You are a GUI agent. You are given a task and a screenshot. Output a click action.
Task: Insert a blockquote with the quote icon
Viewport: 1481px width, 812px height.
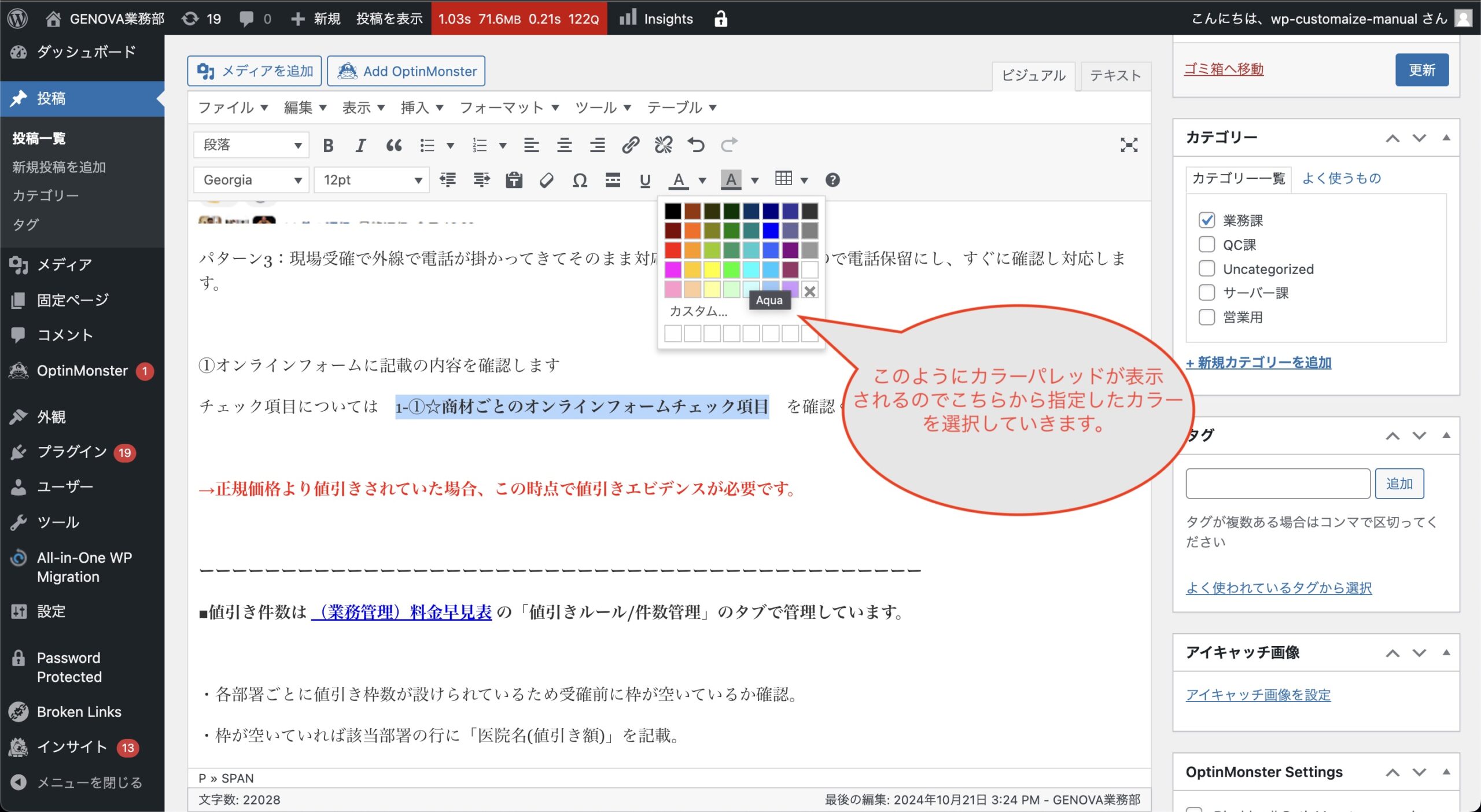(394, 145)
